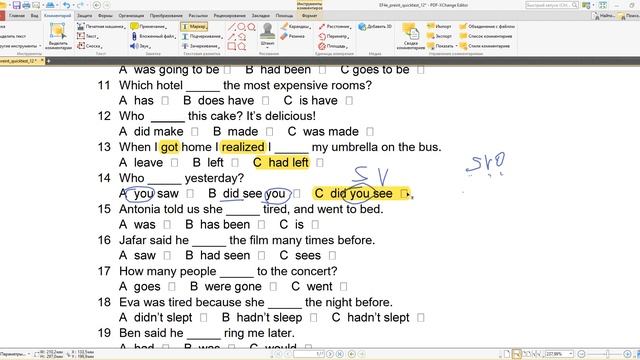
Task: Click the zoom out minus button
Action: [582, 354]
